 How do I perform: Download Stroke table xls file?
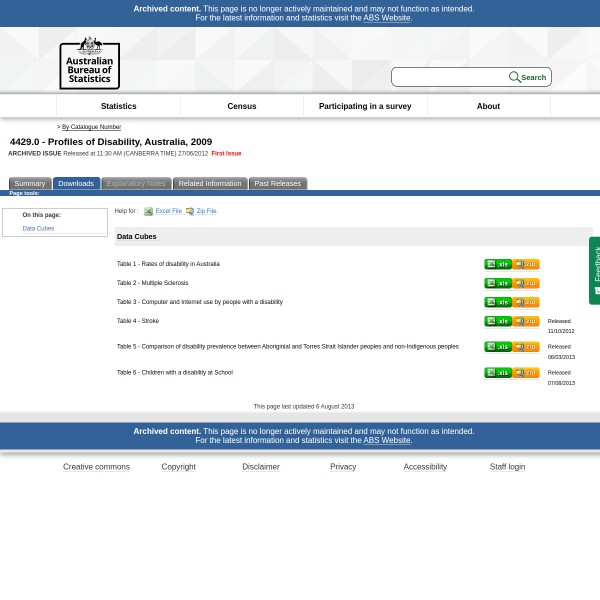pyautogui.click(x=497, y=321)
